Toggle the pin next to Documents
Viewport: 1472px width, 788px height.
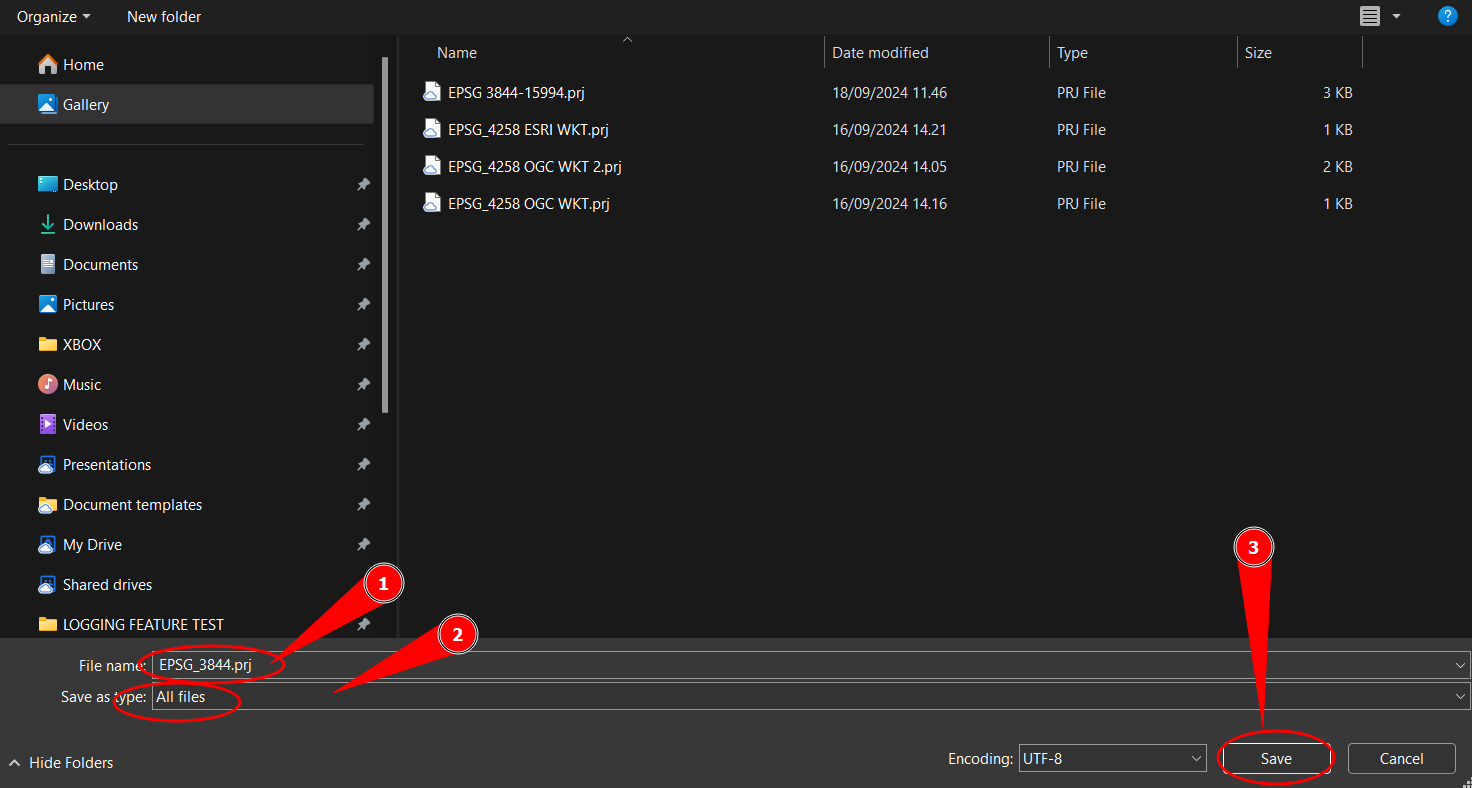(x=363, y=265)
